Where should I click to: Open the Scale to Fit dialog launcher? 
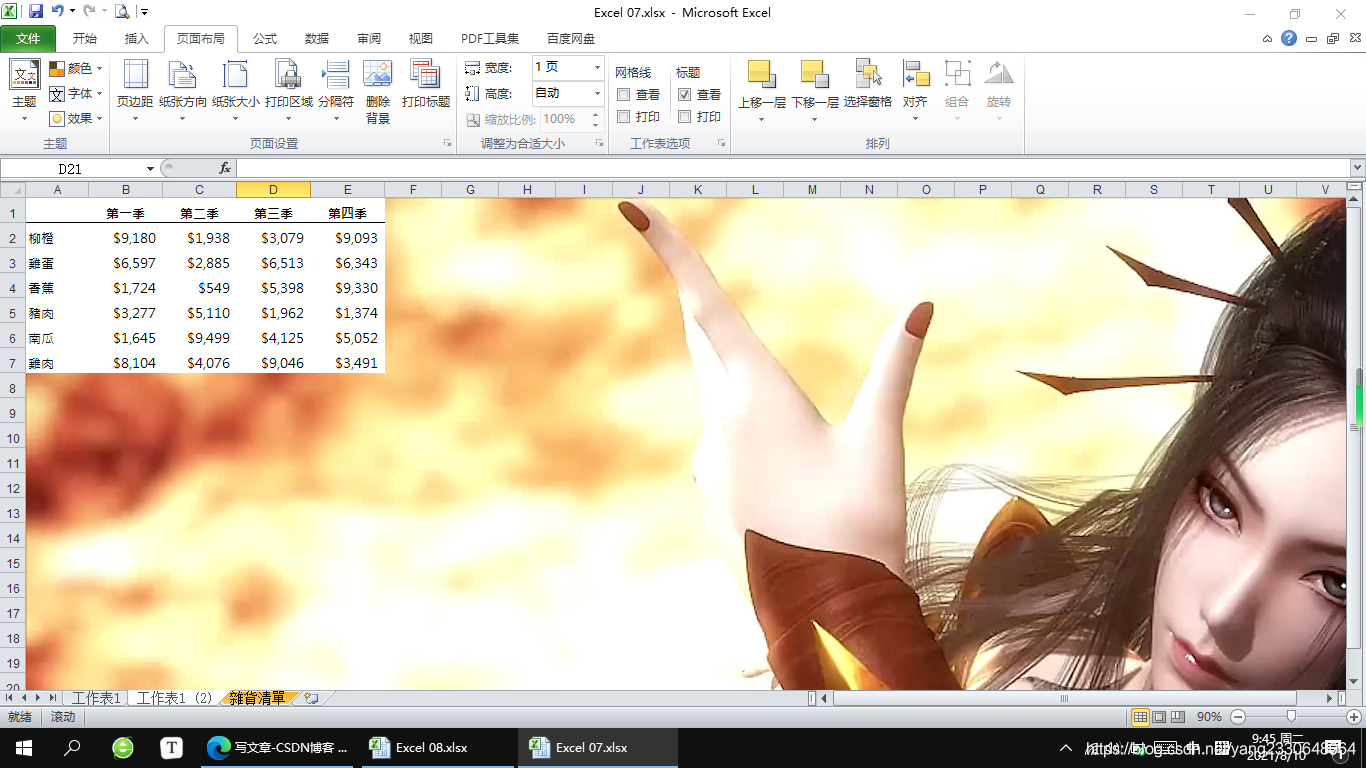coord(599,144)
